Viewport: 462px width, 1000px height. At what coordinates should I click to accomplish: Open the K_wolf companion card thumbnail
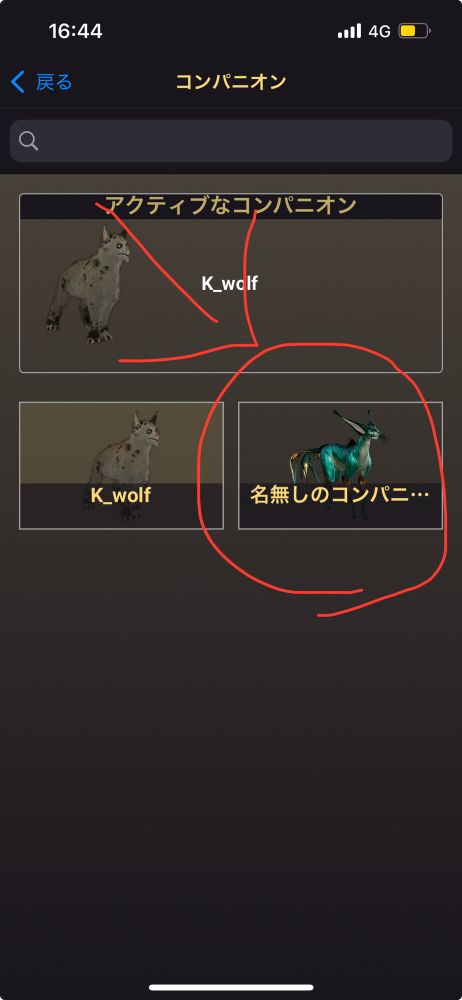point(121,466)
